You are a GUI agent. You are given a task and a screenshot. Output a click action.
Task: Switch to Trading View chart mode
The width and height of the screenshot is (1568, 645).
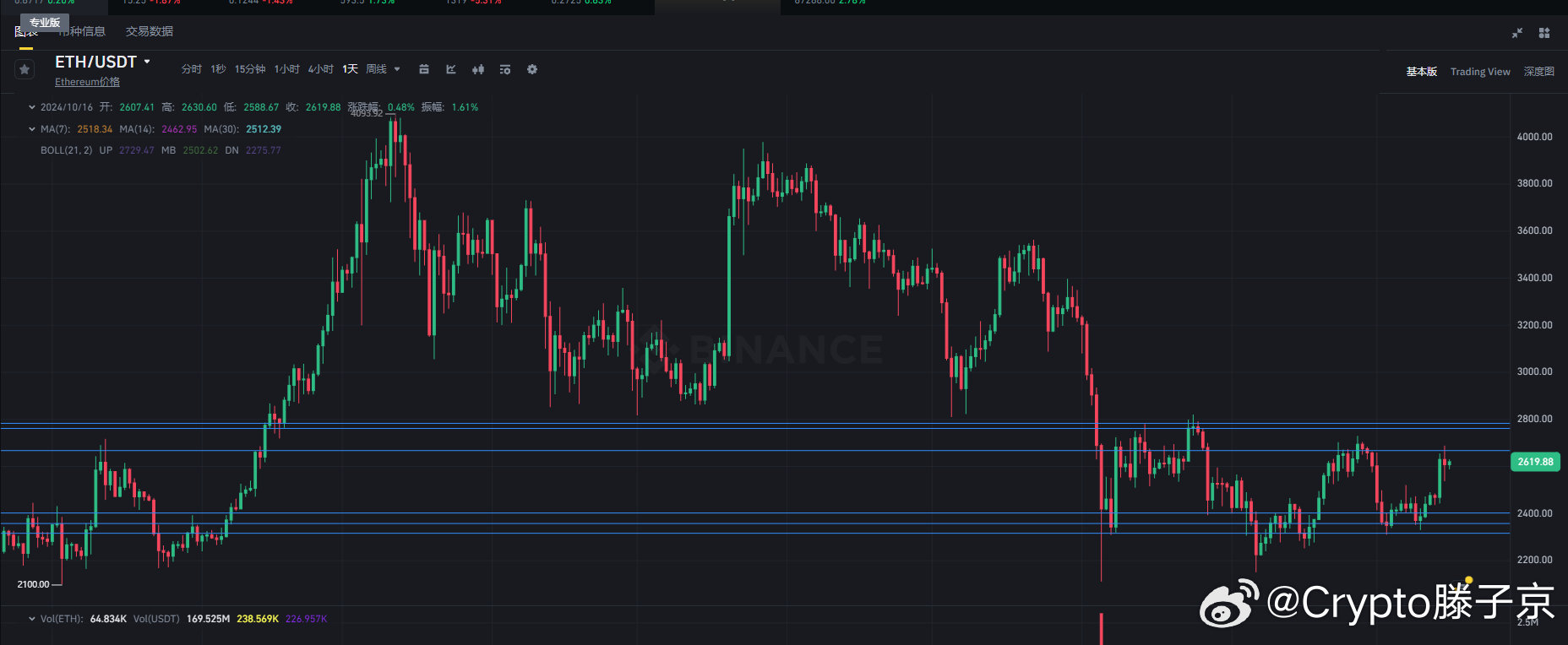(x=1480, y=72)
